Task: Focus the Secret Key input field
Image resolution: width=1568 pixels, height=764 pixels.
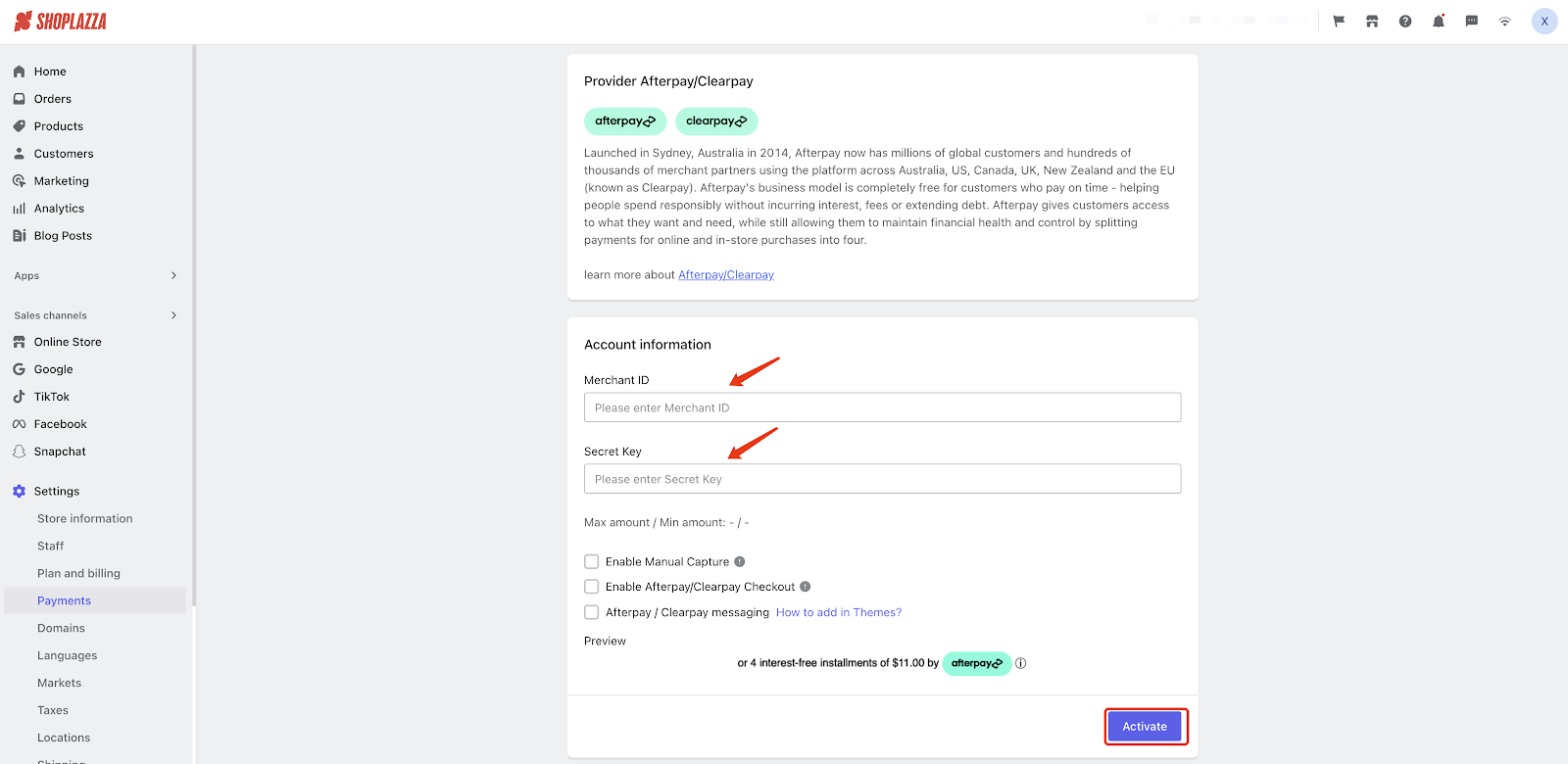Action: pos(882,479)
